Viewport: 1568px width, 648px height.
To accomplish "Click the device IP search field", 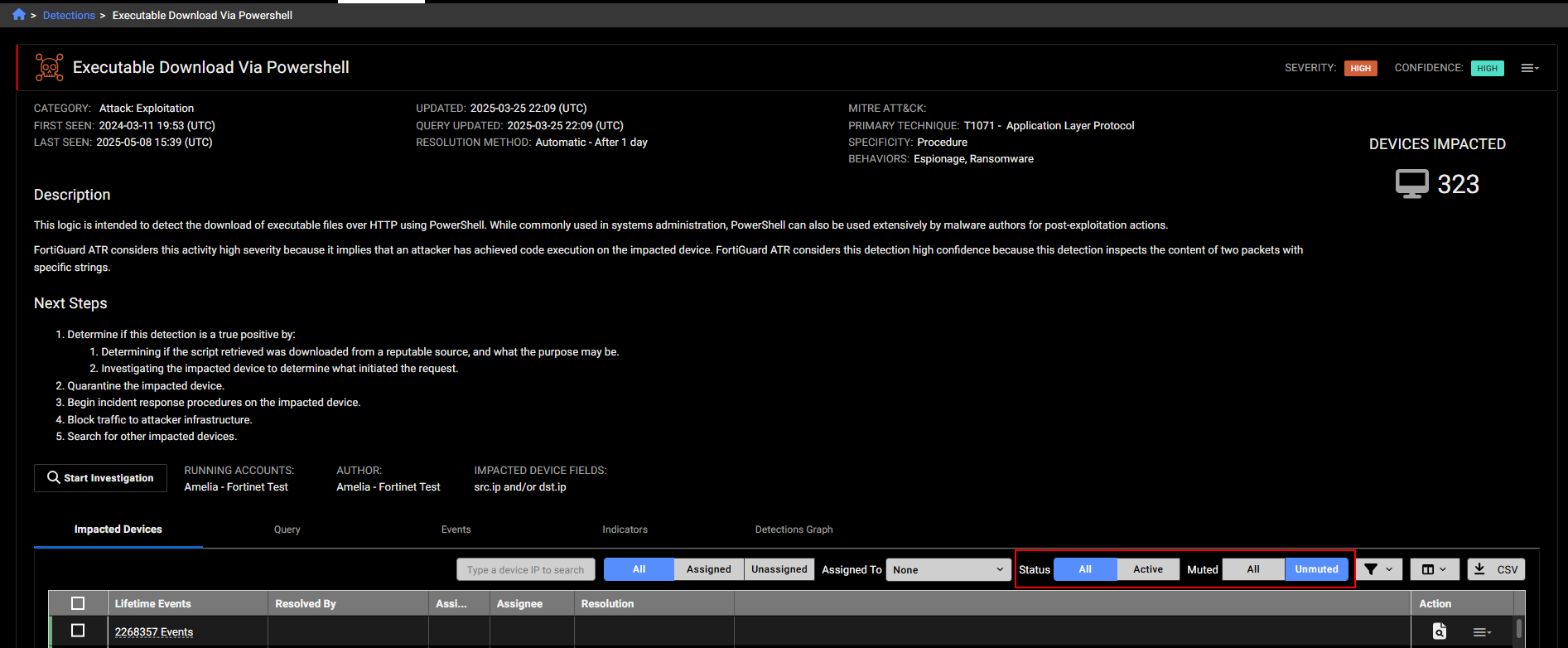I will pos(526,569).
